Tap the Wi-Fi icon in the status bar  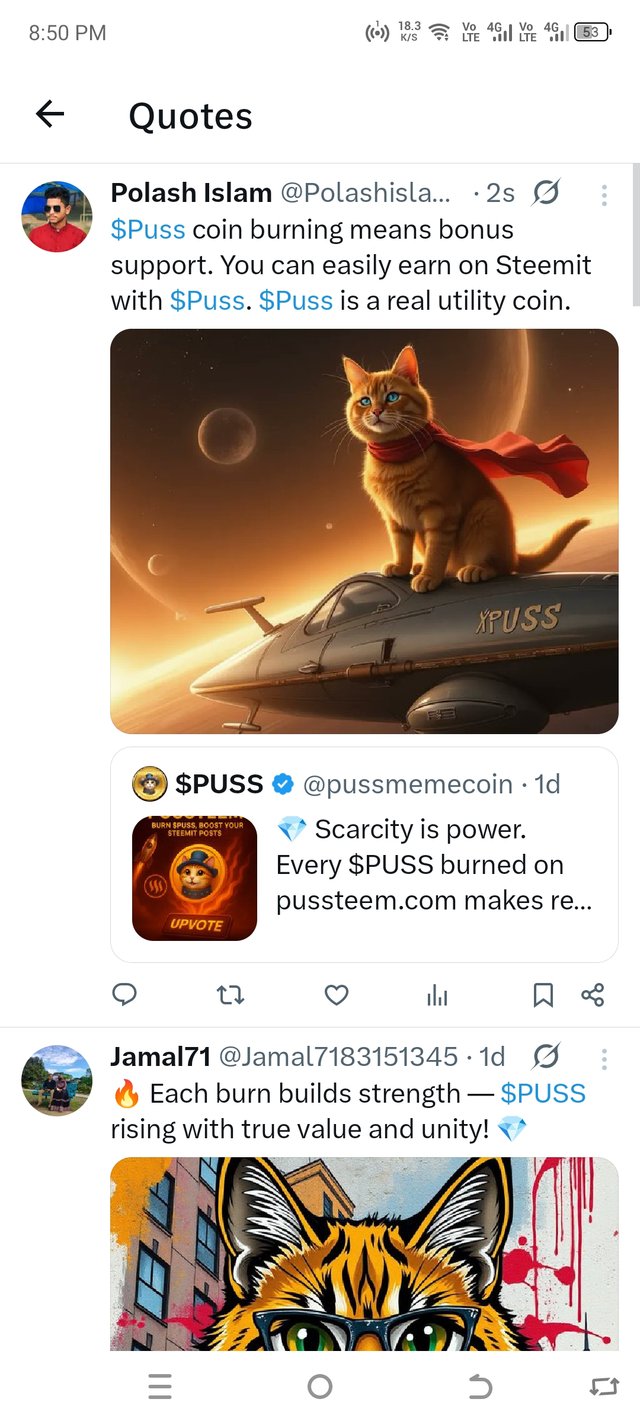click(438, 31)
